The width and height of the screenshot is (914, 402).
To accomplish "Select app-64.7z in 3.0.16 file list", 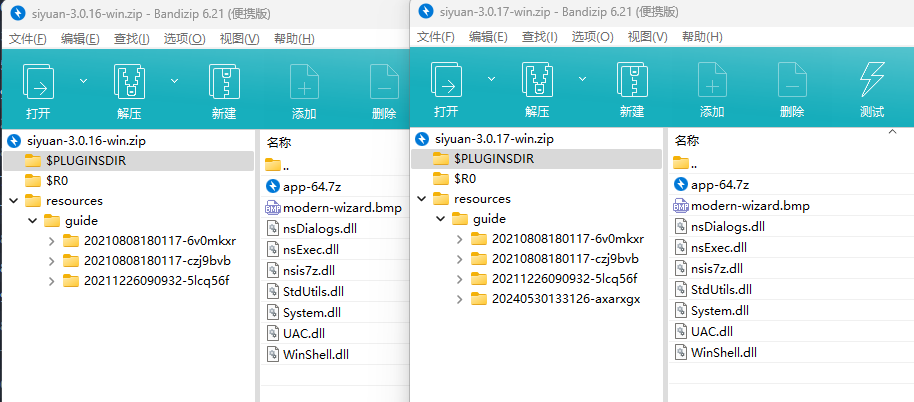I will [x=312, y=187].
